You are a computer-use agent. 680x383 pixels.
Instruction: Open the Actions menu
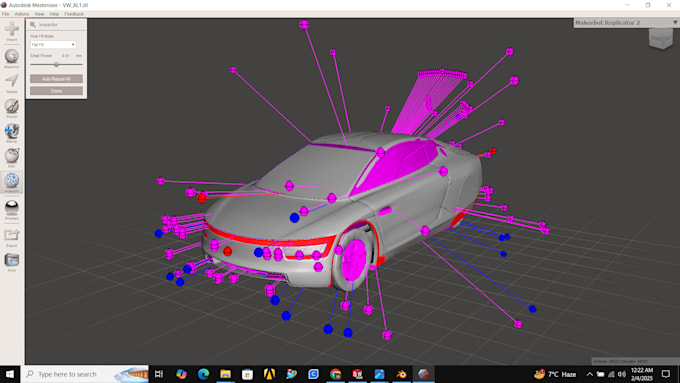click(22, 14)
